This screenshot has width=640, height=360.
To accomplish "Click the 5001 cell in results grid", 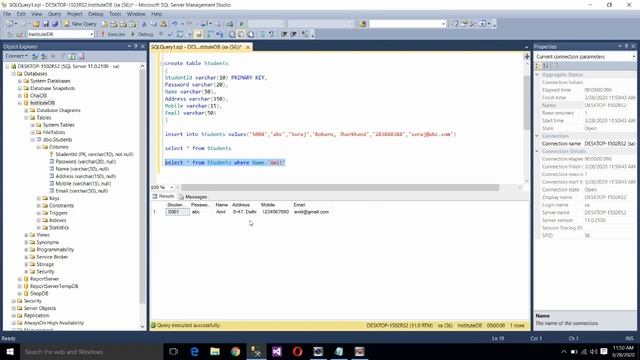I will click(x=177, y=212).
